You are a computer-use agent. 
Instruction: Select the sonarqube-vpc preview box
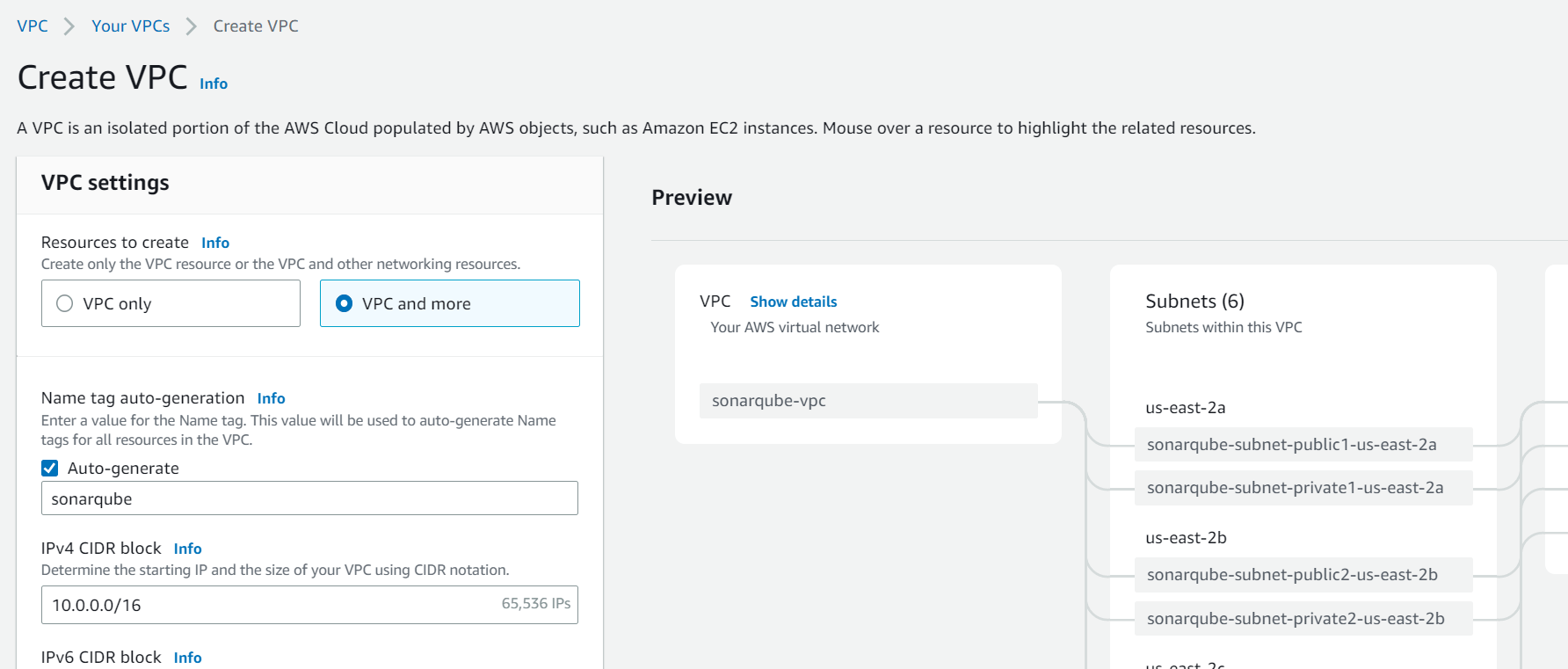867,401
